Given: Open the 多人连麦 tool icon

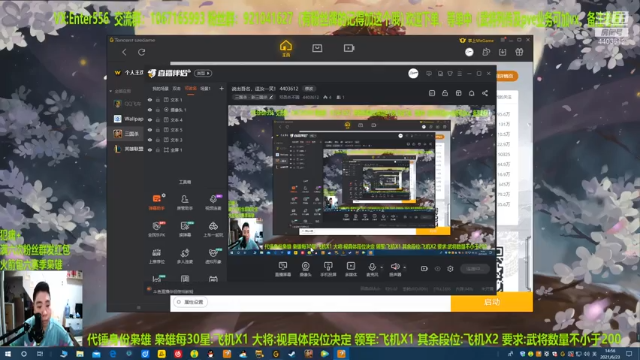Looking at the screenshot, I should pos(185,256).
